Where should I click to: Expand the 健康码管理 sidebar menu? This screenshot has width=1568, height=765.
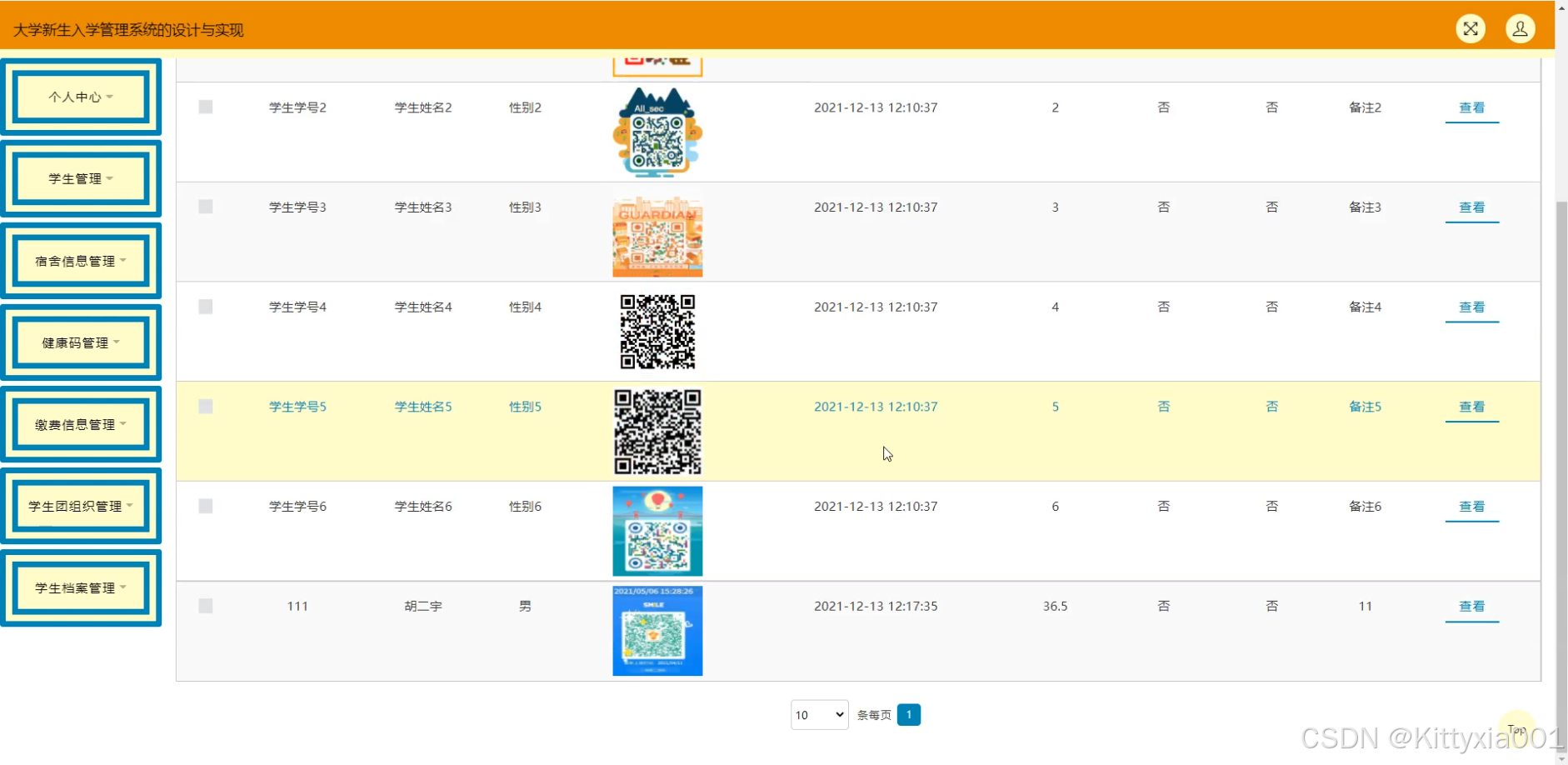pos(81,342)
